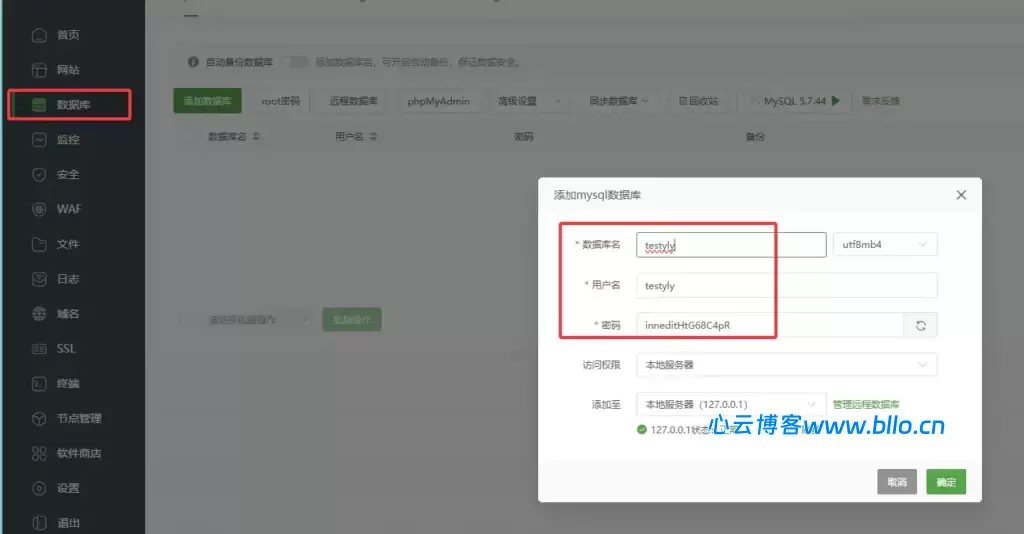Click the 用户名 username input field
Screen dimensions: 1024x534
pos(786,285)
